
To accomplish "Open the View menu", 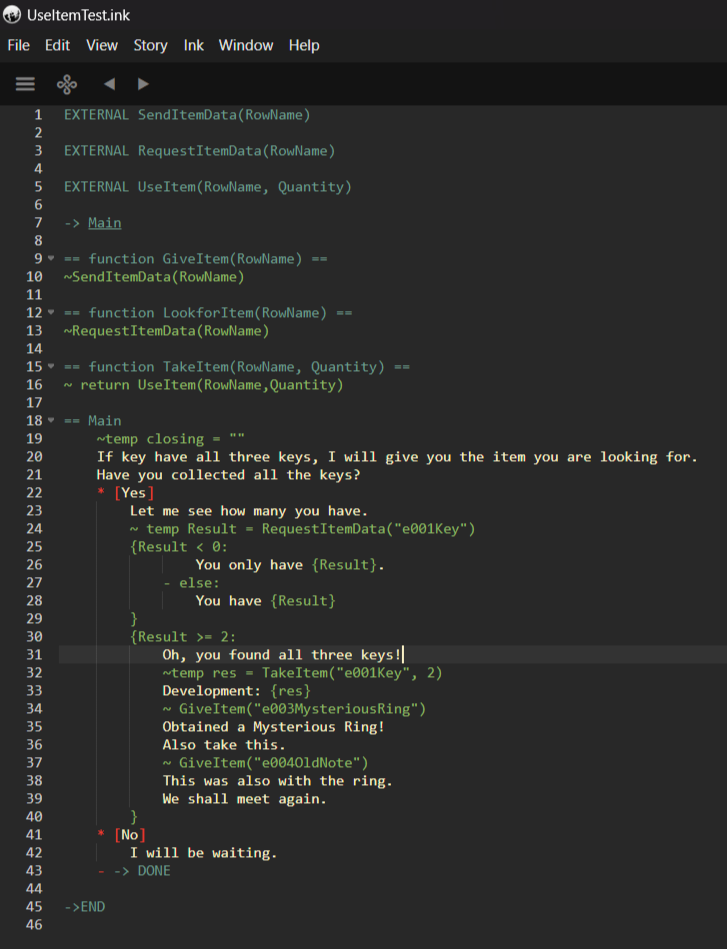I will pyautogui.click(x=101, y=45).
